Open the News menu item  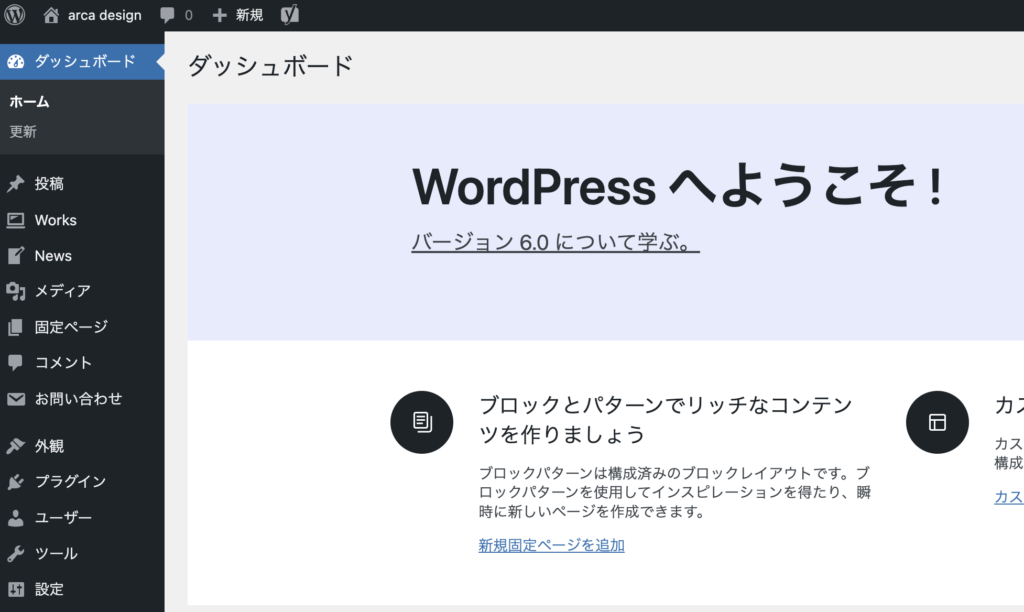[53, 256]
